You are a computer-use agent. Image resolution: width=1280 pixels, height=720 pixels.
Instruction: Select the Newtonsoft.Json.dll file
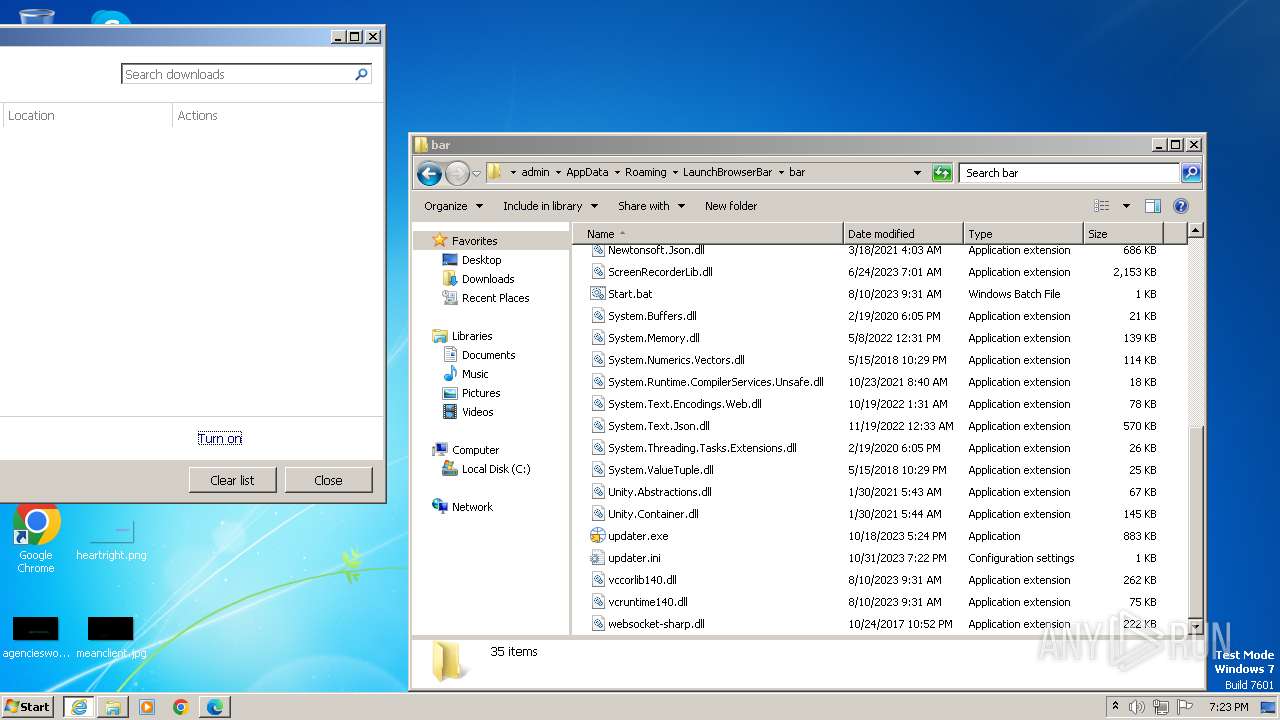coord(656,250)
